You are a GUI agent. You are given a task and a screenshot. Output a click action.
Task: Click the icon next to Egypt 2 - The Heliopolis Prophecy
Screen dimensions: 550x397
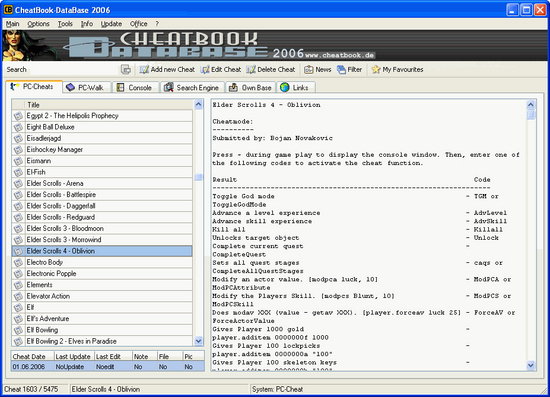click(18, 116)
